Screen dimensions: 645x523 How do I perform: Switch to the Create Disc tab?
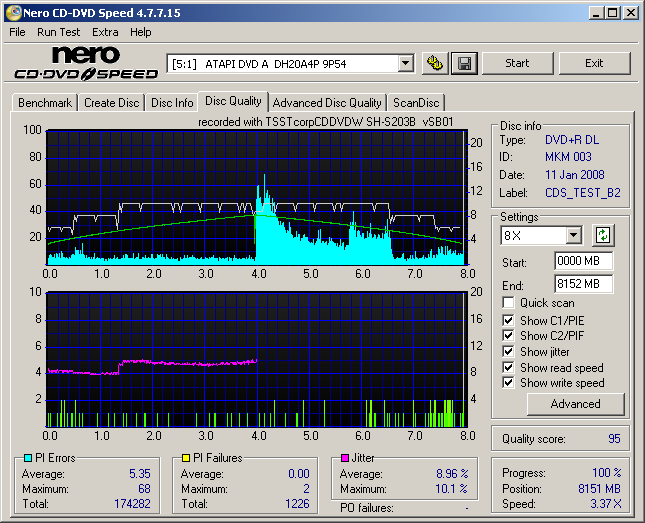click(x=111, y=103)
